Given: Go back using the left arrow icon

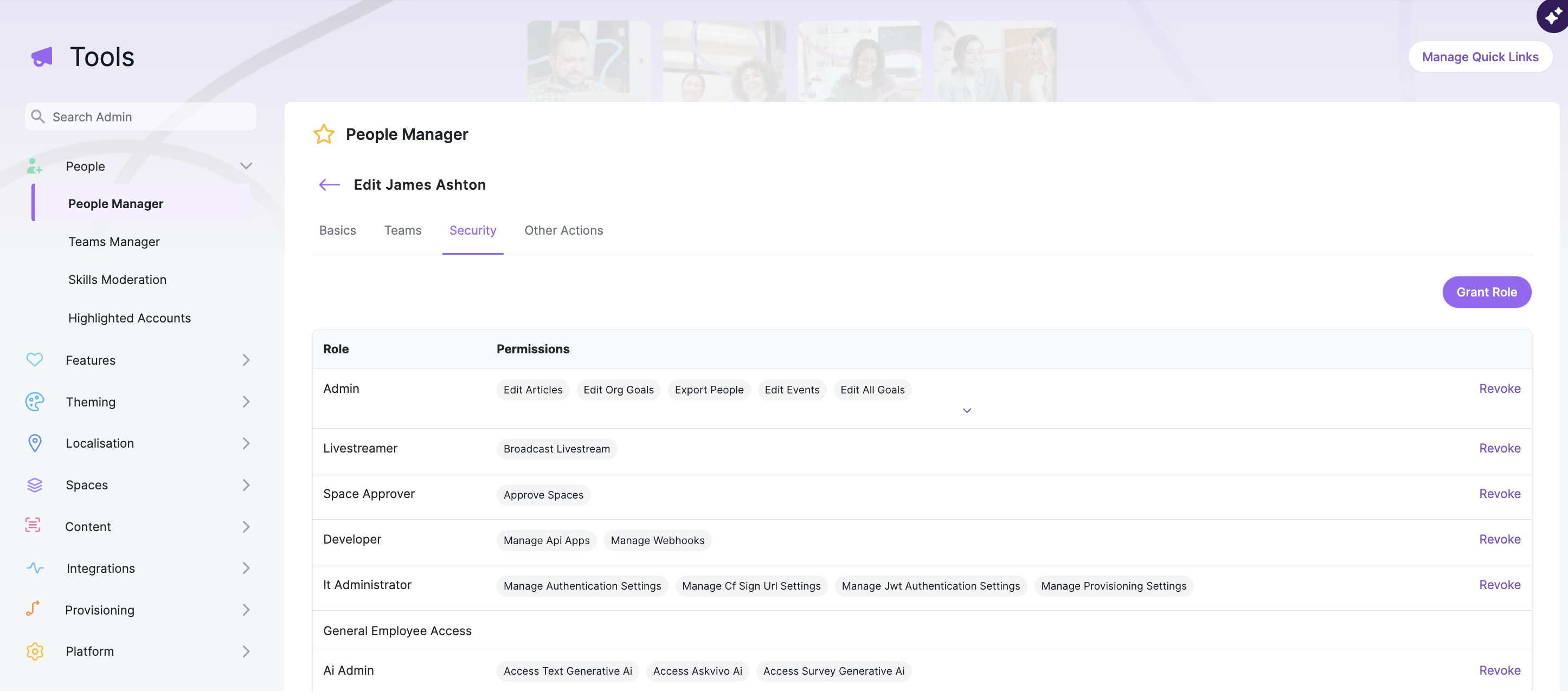Looking at the screenshot, I should [x=329, y=185].
